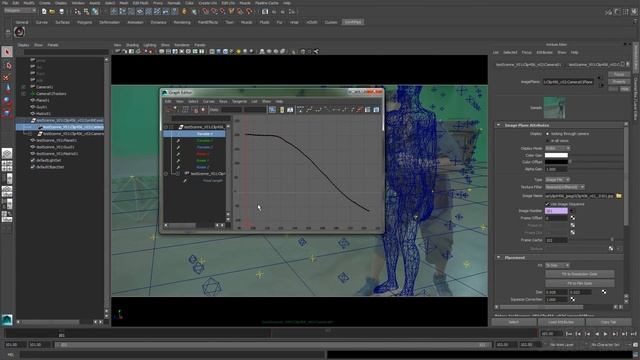Viewport: 640px width, 360px height.
Task: Click Graph Editor auto tangents icon
Action: pos(300,109)
